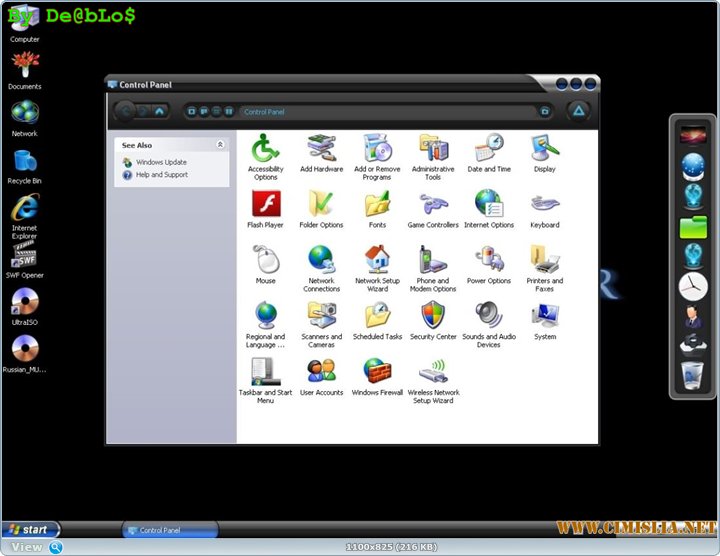
Task: Open Power Options
Action: click(489, 262)
